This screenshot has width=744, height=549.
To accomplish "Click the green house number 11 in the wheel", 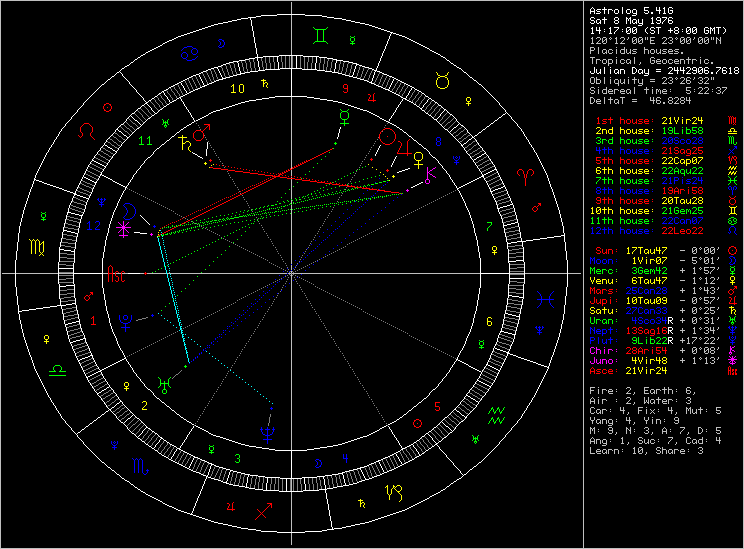I will tap(145, 141).
